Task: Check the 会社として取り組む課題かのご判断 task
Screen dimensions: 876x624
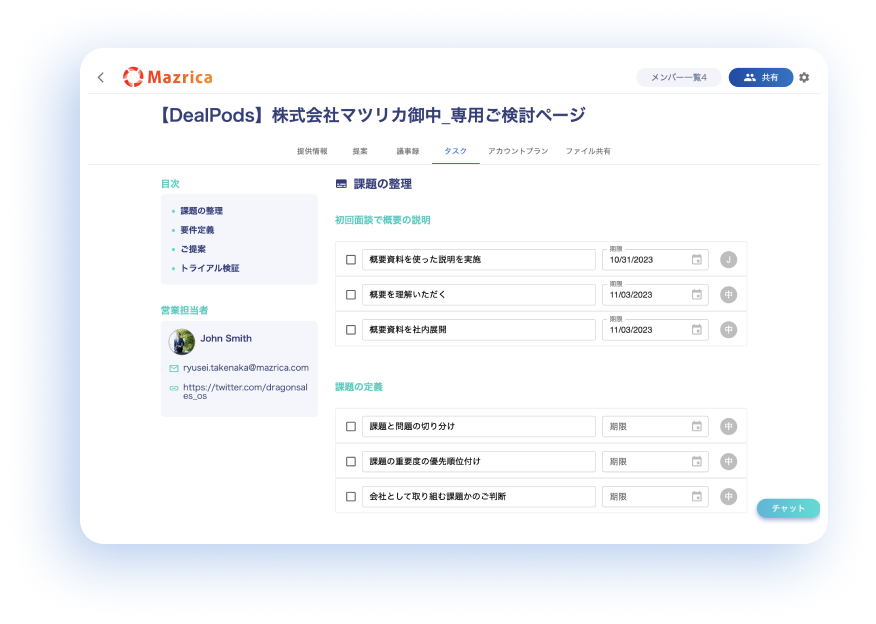Action: [351, 497]
